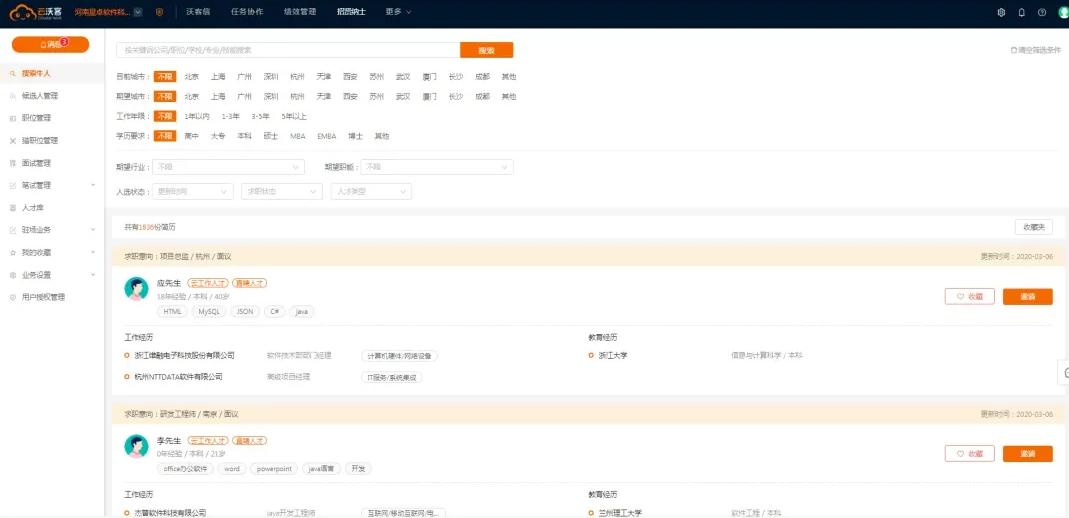Click 收藏 button for 应先生
This screenshot has width=1069, height=518.
tap(969, 296)
